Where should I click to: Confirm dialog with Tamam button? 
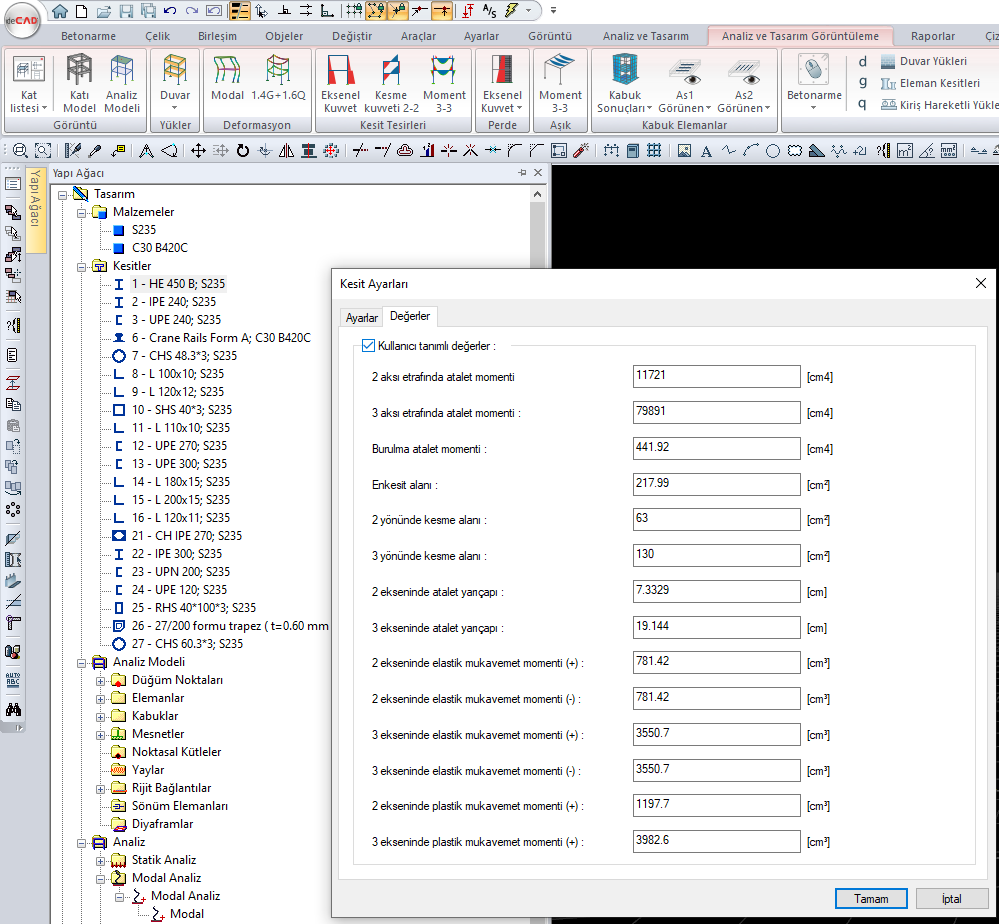pos(871,899)
